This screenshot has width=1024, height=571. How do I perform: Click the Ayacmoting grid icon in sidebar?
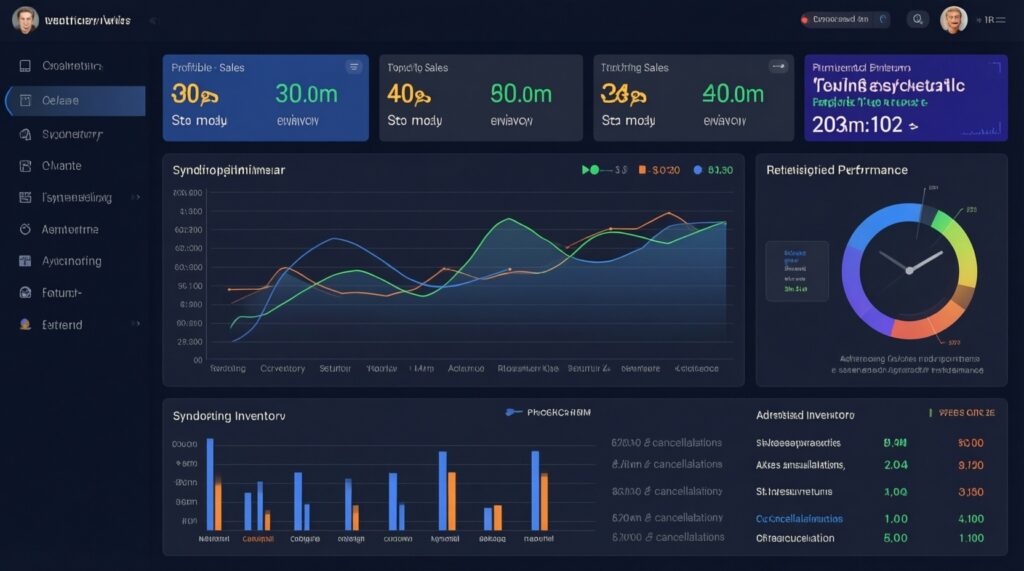(25, 261)
